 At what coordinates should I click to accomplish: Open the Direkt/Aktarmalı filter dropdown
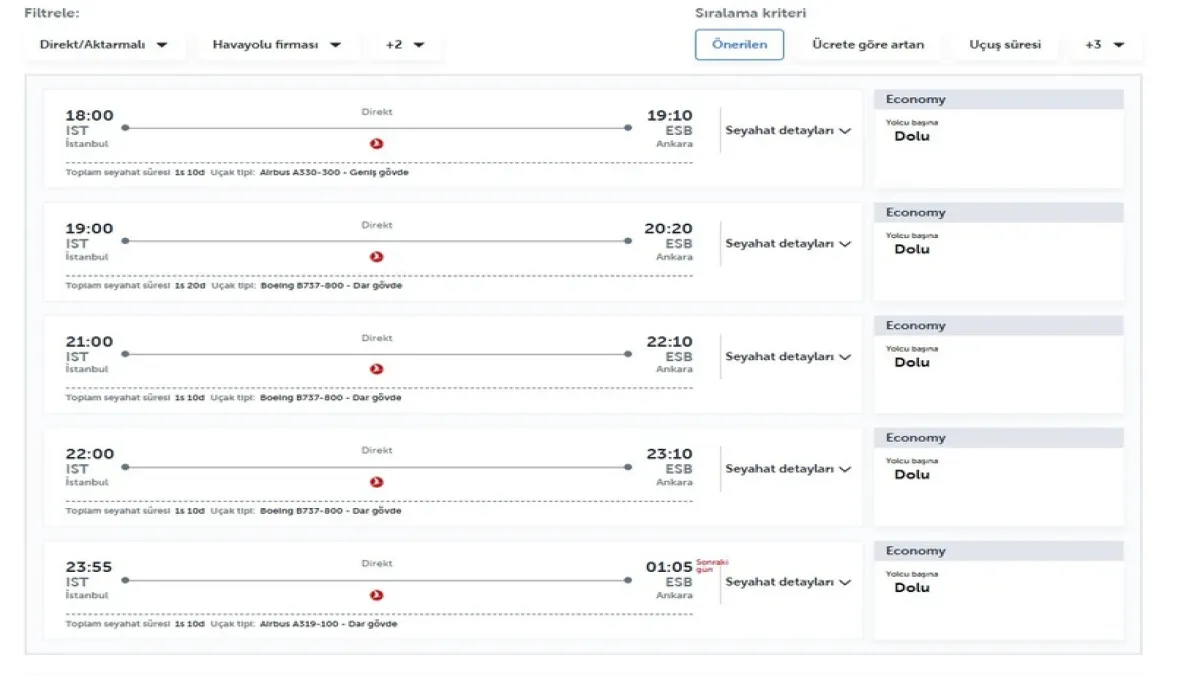tap(104, 45)
